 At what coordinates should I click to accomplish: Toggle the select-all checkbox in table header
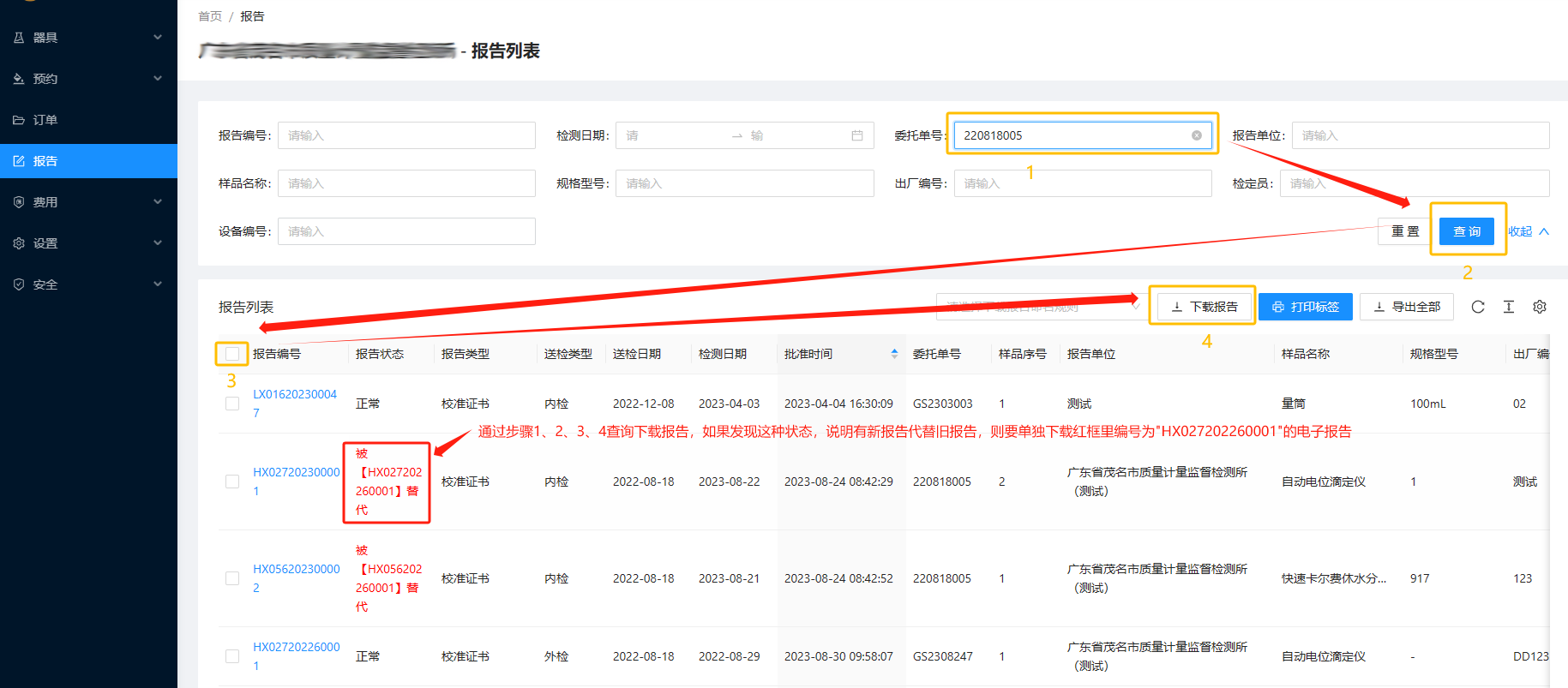pos(231,354)
